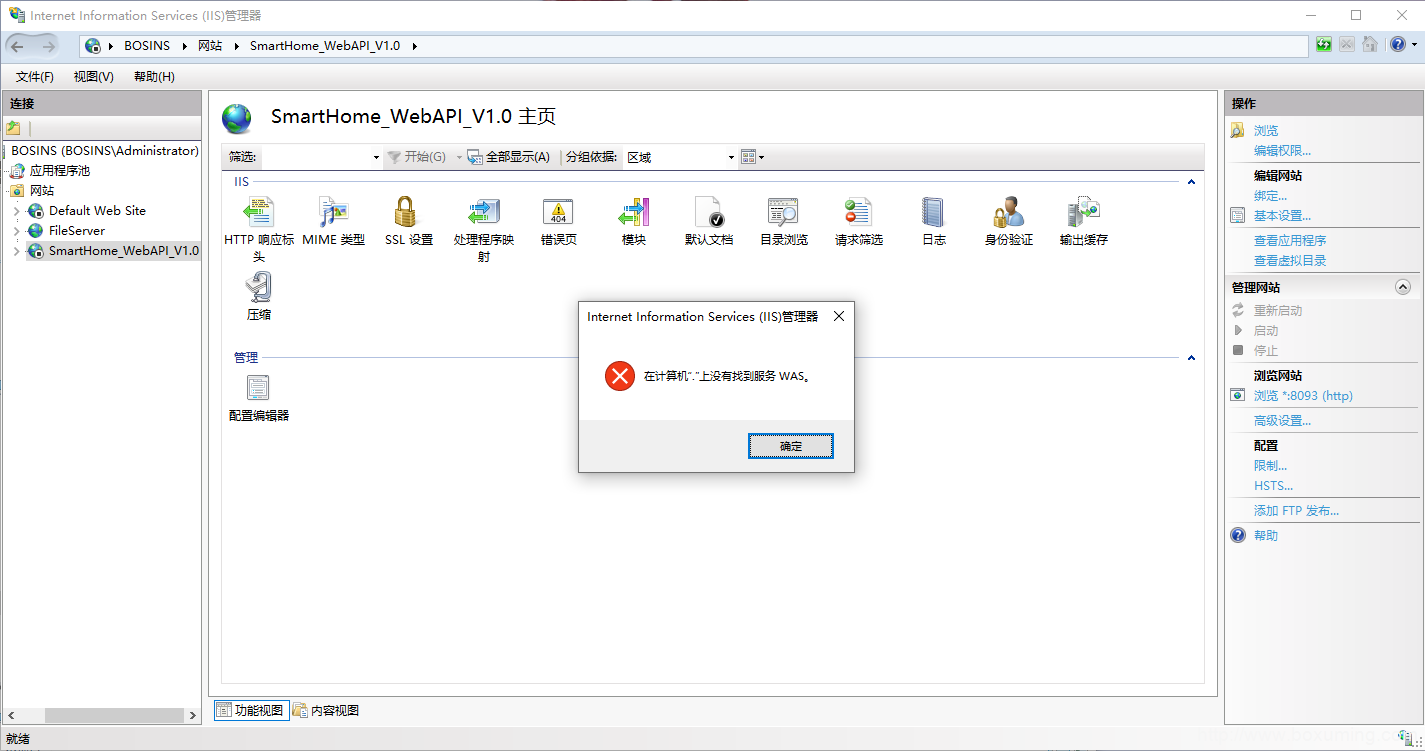This screenshot has height=751, width=1425.
Task: Select FileServer in the sites tree
Action: 77,231
